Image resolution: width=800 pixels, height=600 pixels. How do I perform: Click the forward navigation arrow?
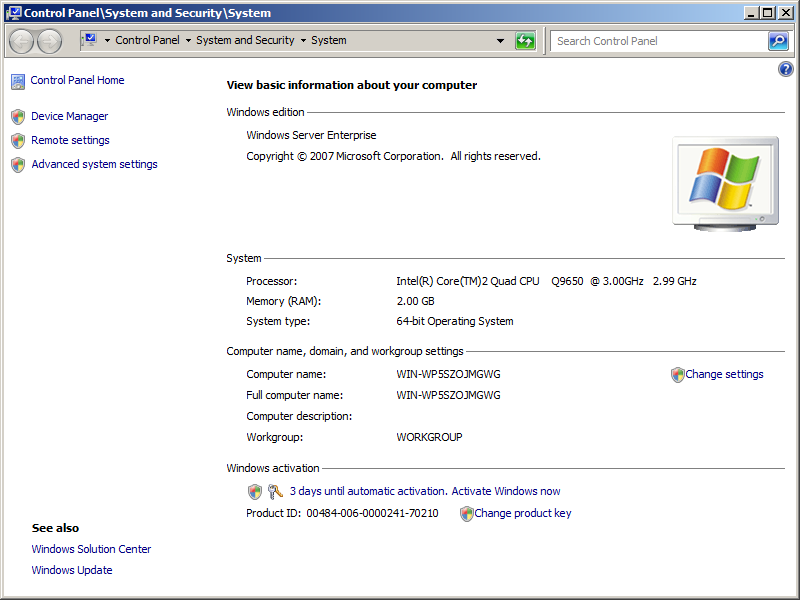48,41
